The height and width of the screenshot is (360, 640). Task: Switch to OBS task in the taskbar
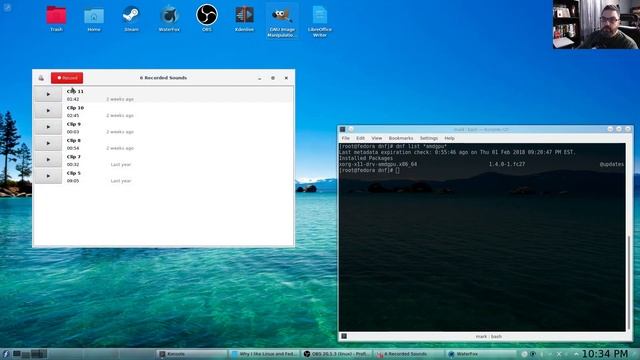(x=337, y=354)
